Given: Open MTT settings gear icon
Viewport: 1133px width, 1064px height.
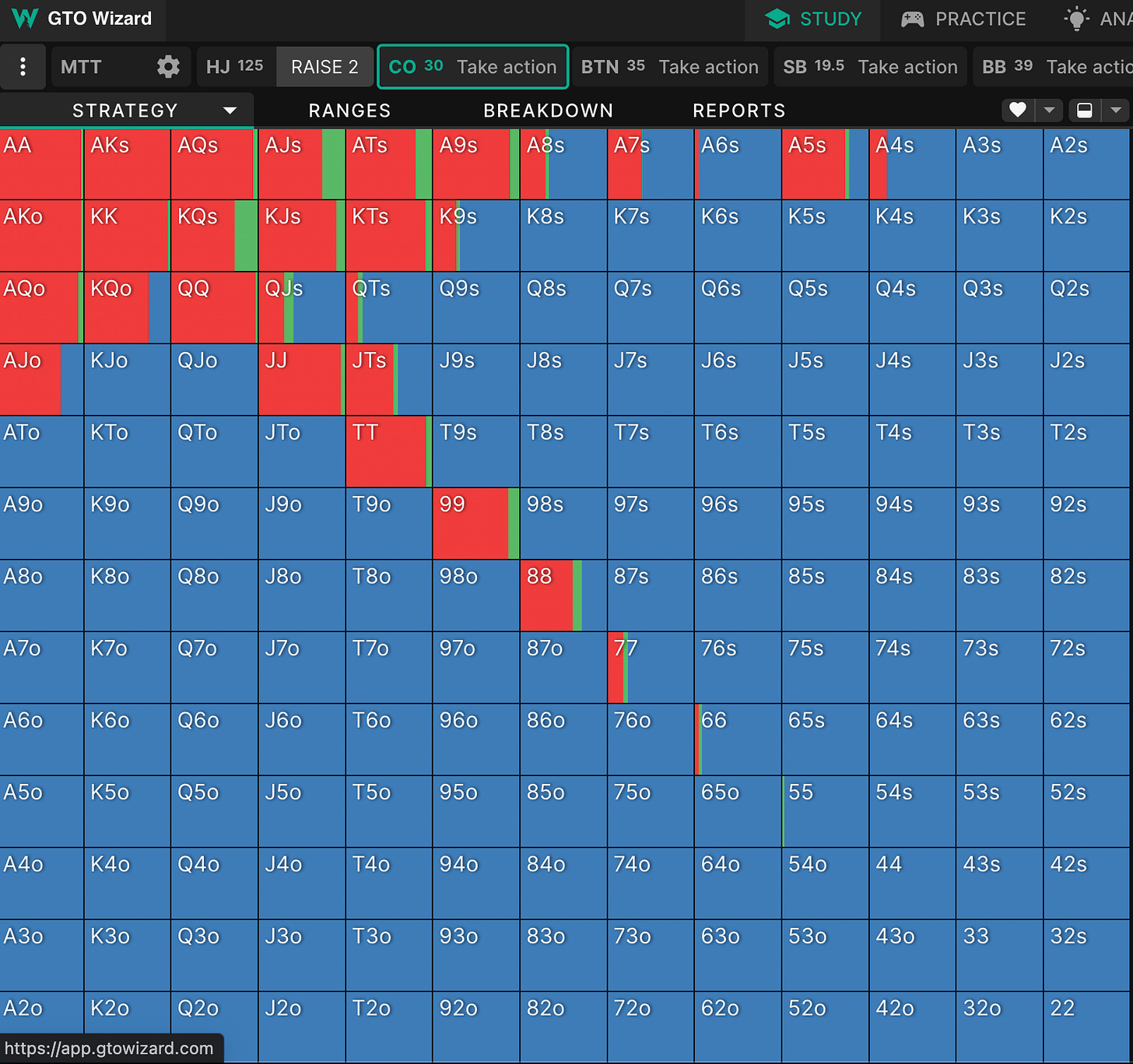Looking at the screenshot, I should tap(168, 67).
